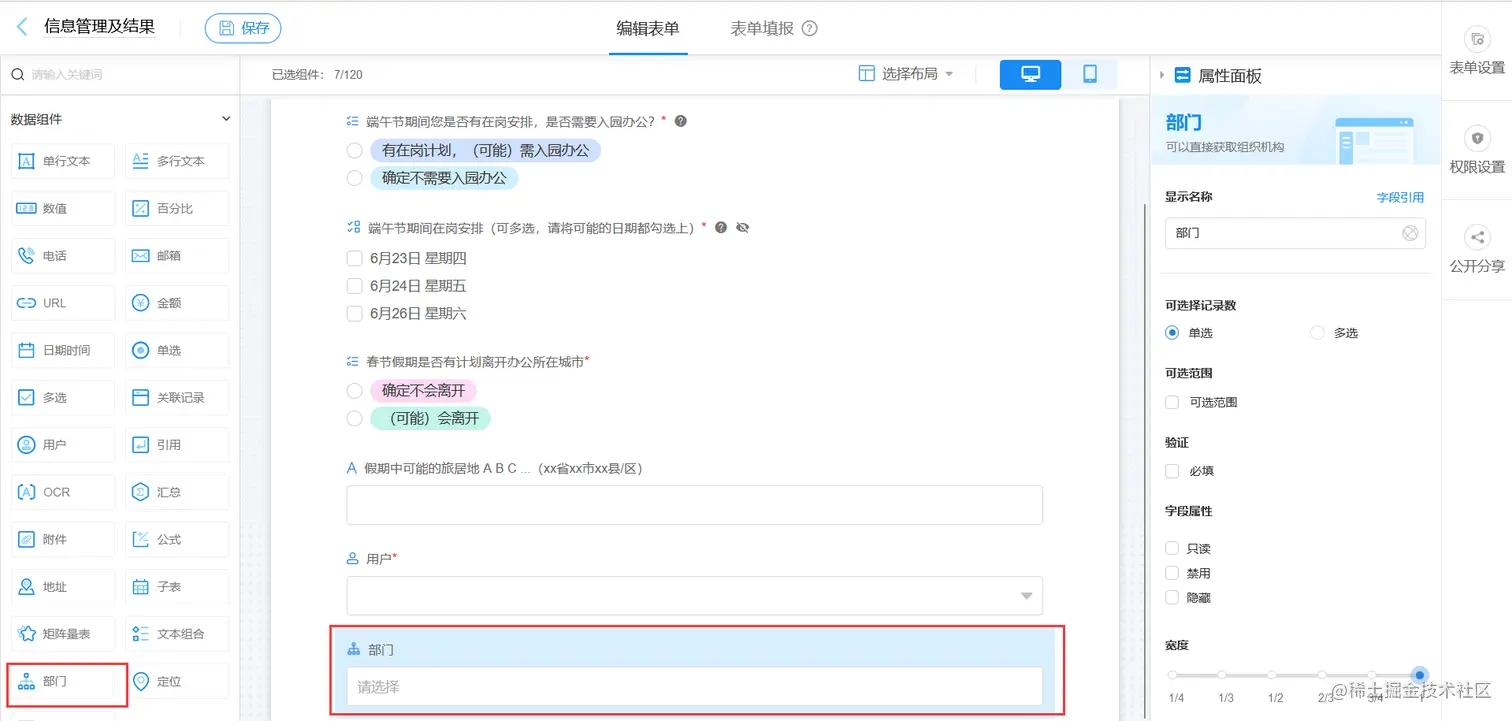Click the 字段引用 link

click(1400, 196)
